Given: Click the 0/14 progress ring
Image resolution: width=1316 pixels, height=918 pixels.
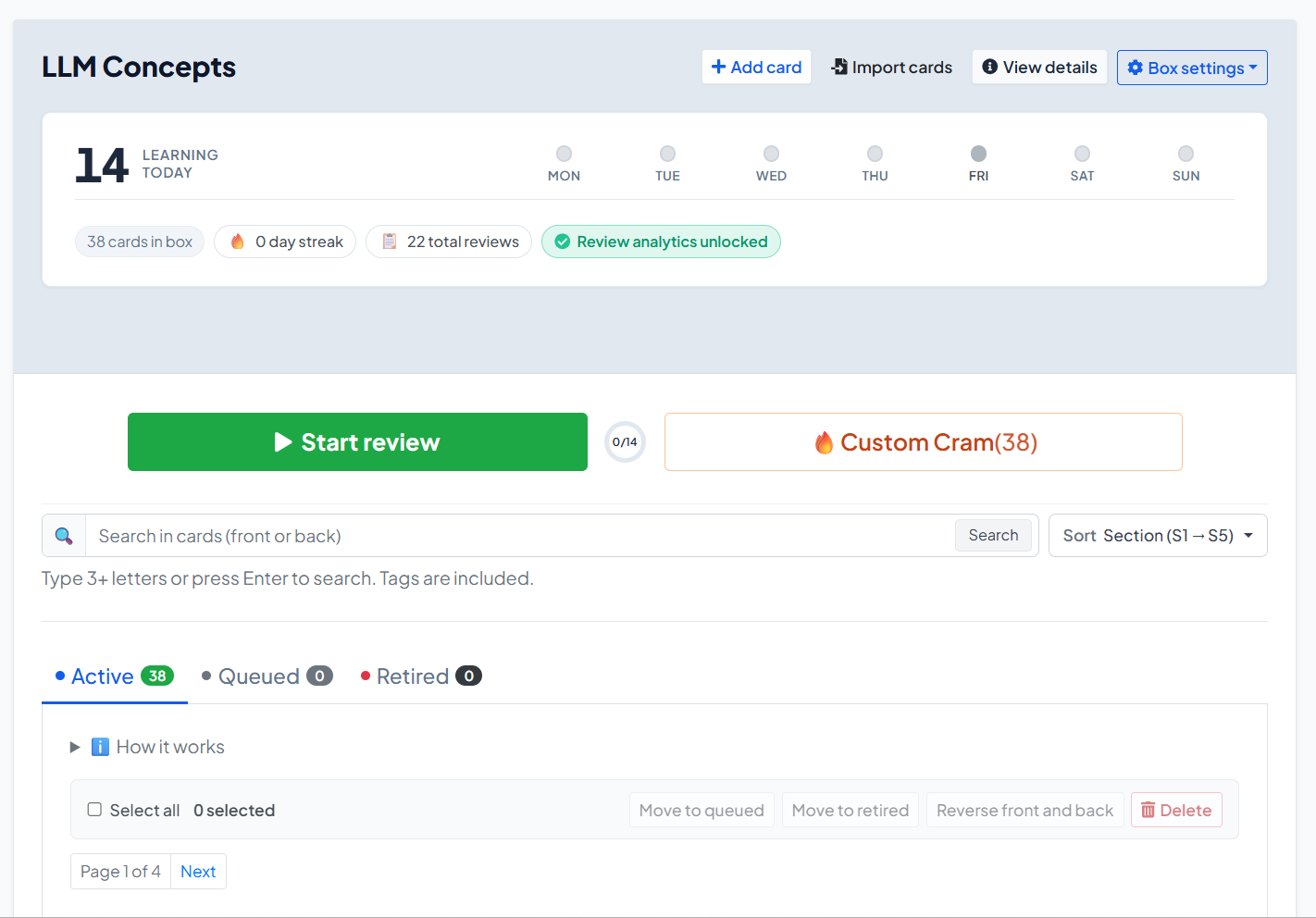Looking at the screenshot, I should 625,442.
